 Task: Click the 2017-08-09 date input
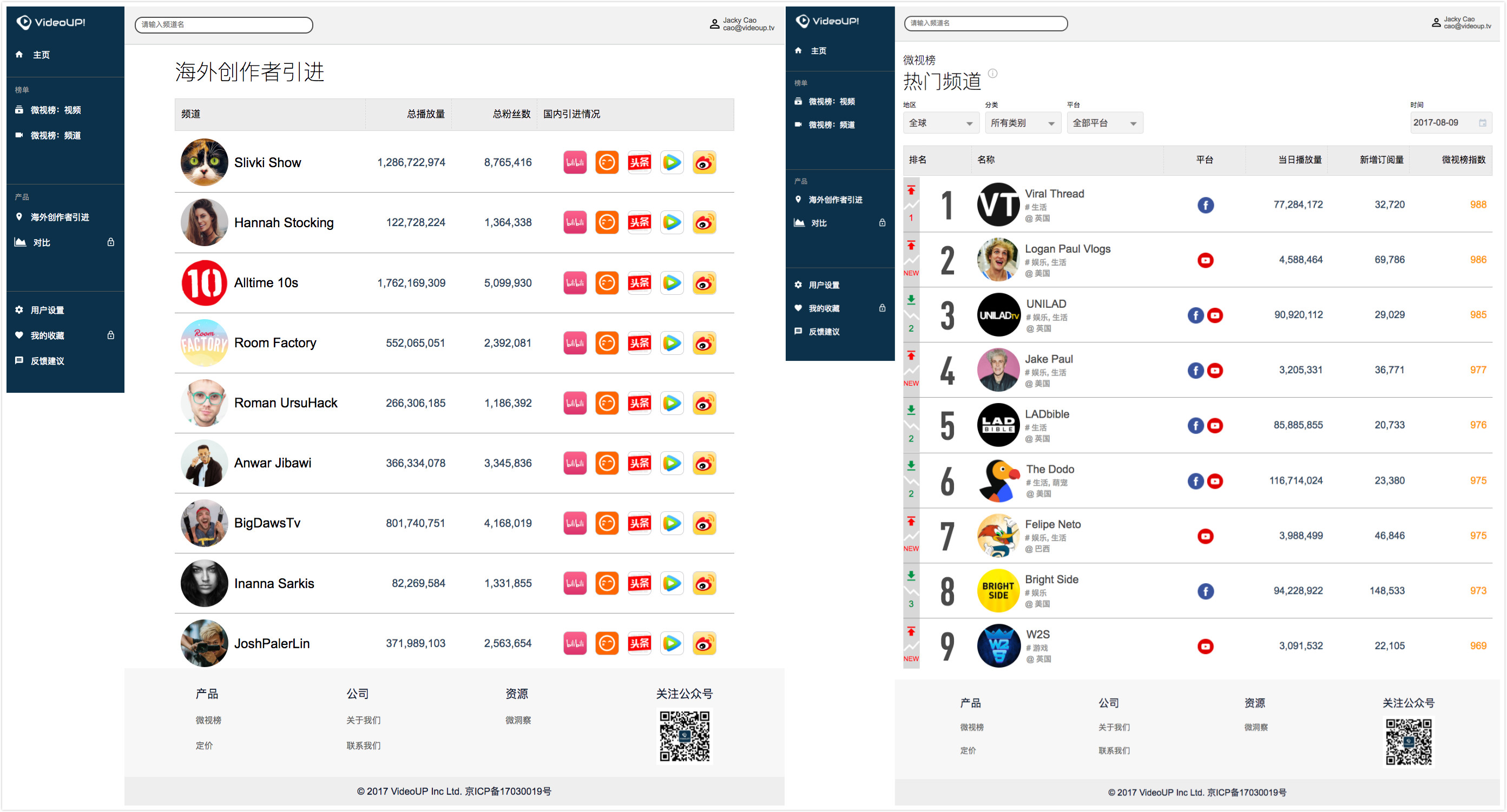tap(1450, 123)
